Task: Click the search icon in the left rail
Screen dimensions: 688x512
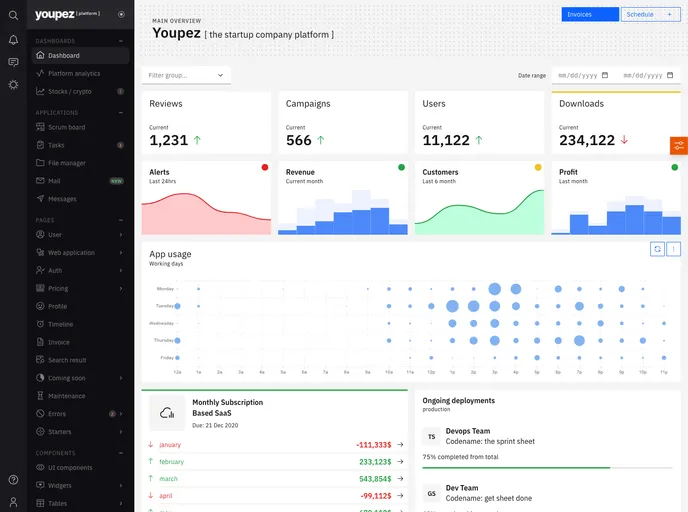Action: [x=13, y=15]
